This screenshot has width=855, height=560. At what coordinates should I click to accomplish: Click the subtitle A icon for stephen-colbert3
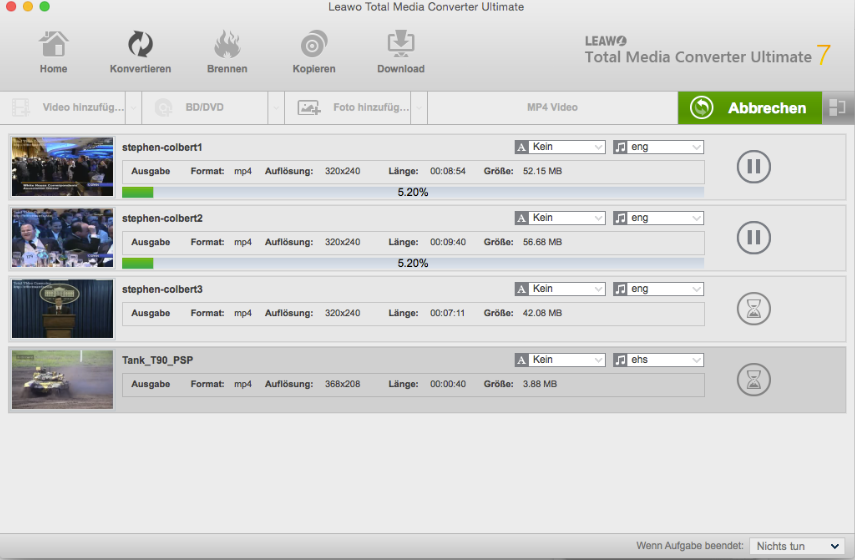[x=522, y=288]
